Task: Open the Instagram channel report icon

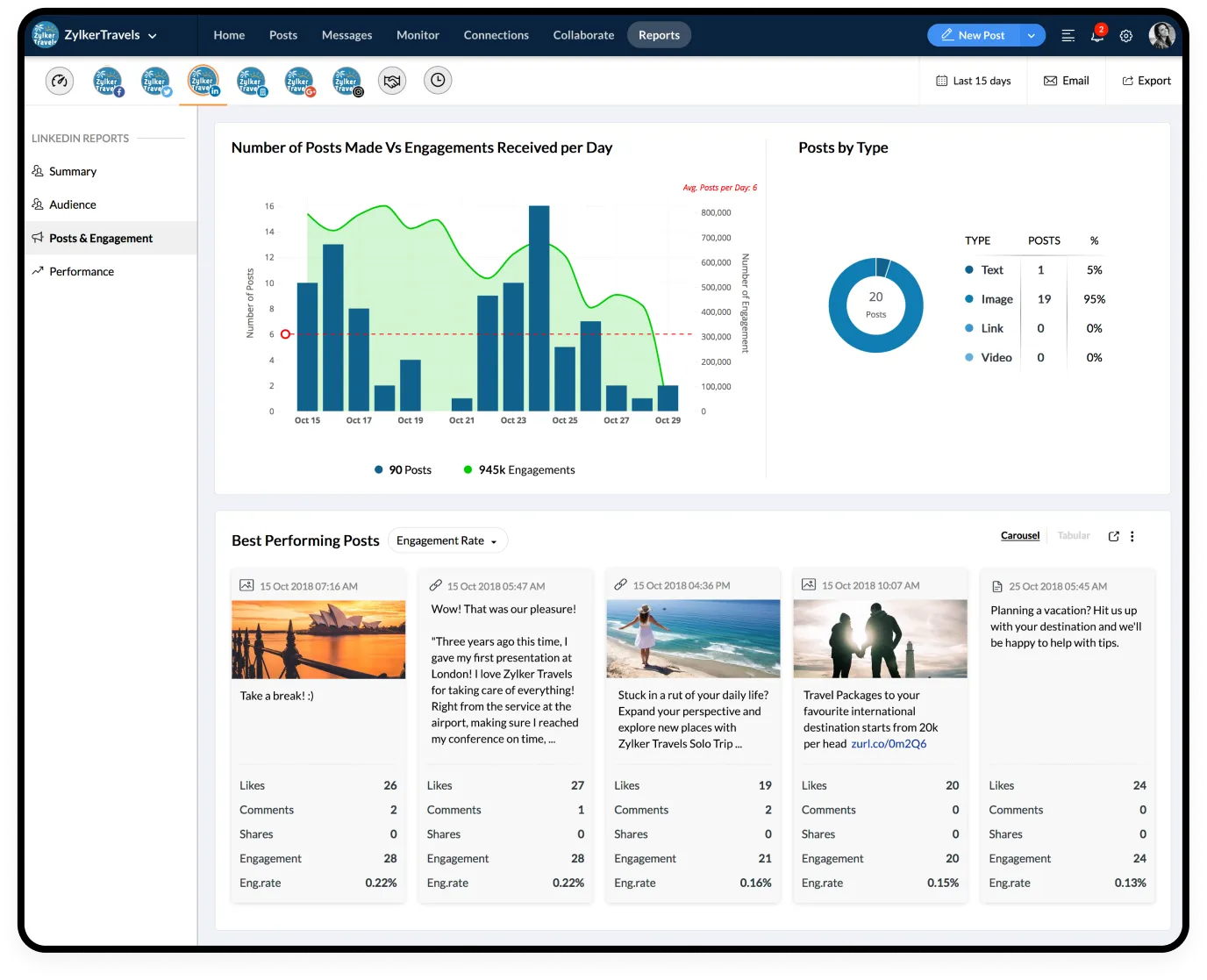Action: [347, 81]
